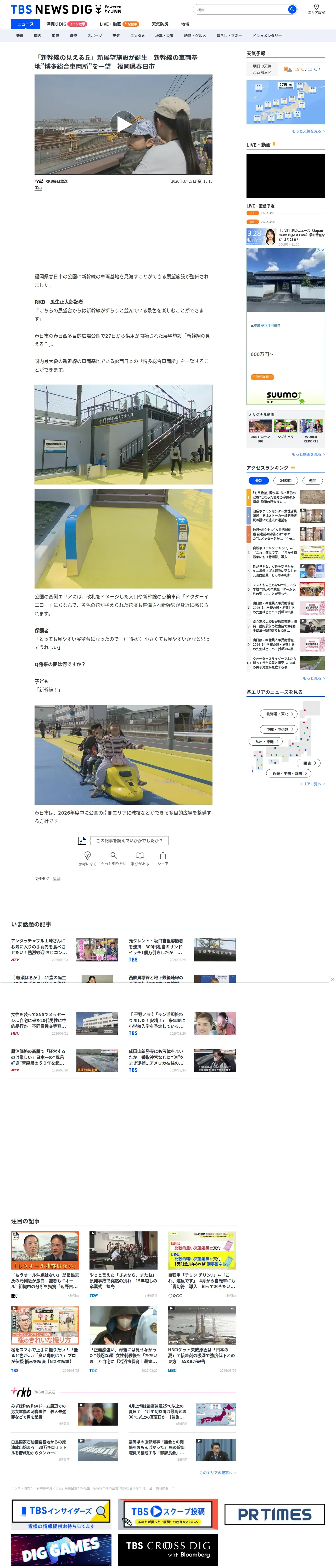Select the 週間 ranking filter
The height and width of the screenshot is (1568, 336).
click(312, 480)
